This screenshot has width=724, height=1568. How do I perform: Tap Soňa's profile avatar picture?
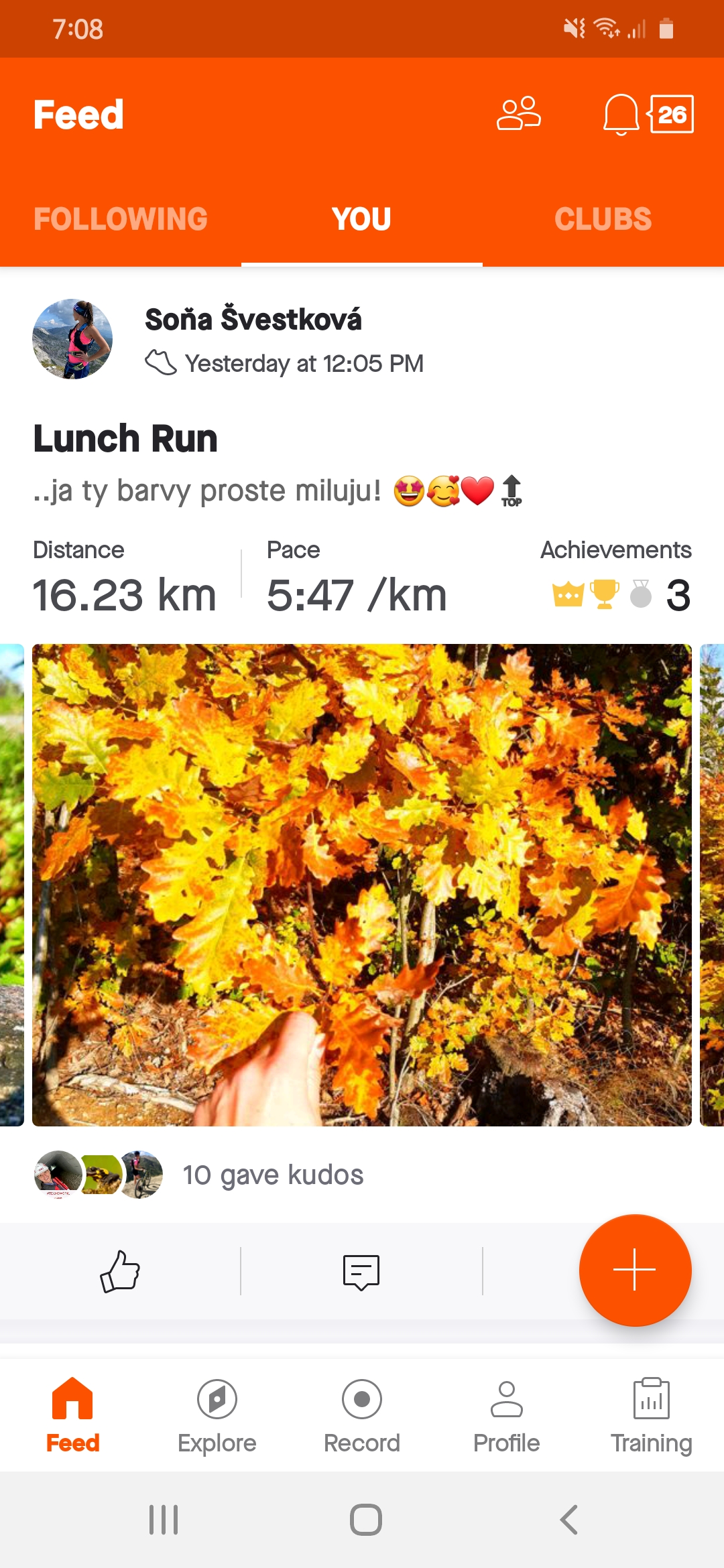coord(72,339)
